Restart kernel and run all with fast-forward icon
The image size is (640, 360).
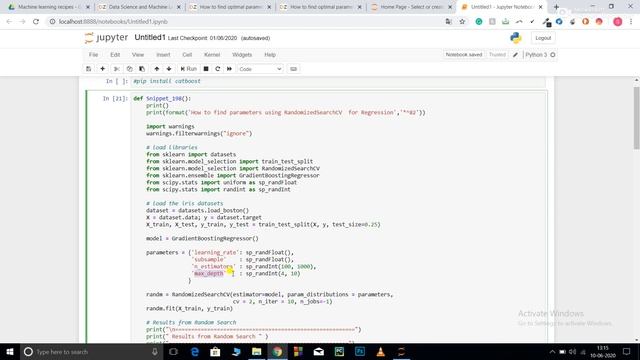point(229,69)
